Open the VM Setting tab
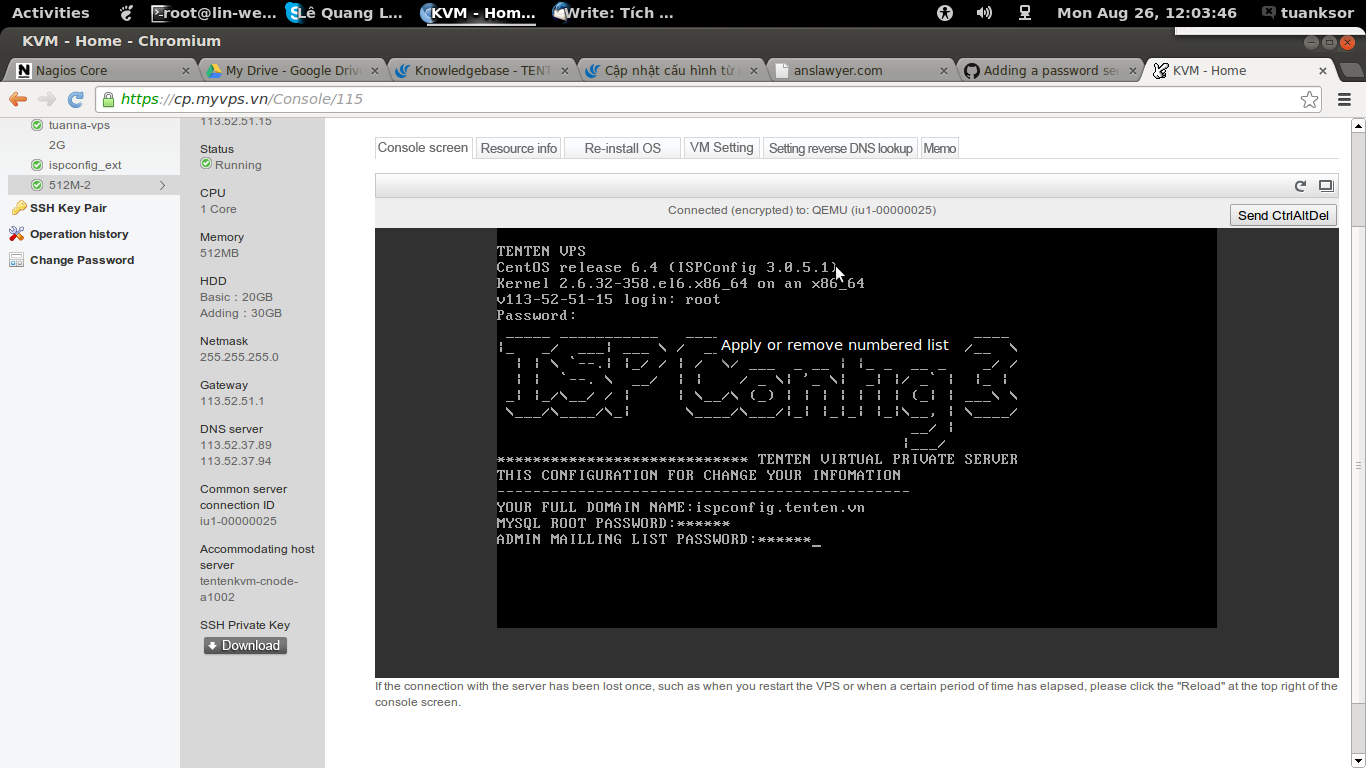 [x=722, y=148]
